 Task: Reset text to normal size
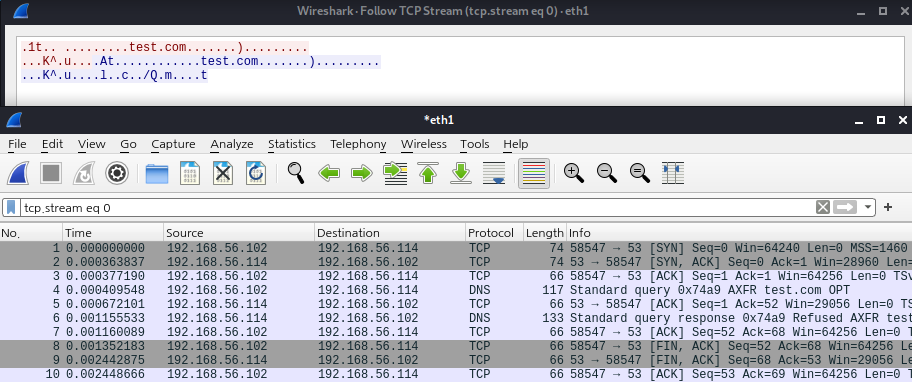tap(640, 173)
